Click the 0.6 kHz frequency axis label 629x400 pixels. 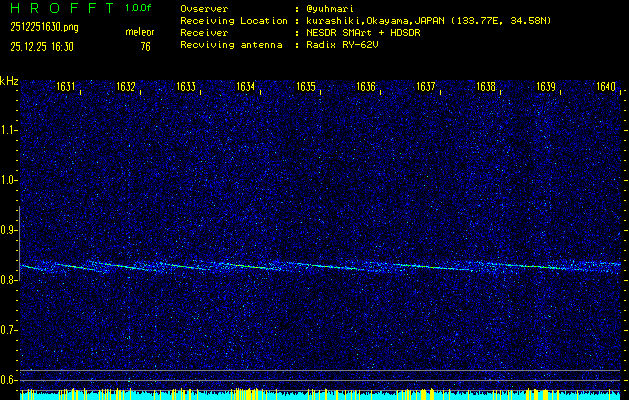point(9,379)
